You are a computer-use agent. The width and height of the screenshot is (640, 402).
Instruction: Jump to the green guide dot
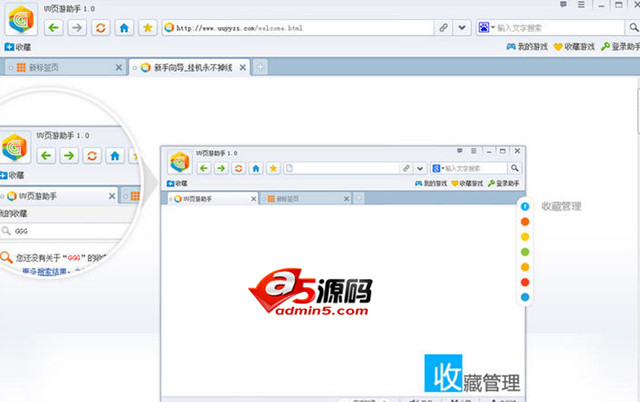pos(525,252)
